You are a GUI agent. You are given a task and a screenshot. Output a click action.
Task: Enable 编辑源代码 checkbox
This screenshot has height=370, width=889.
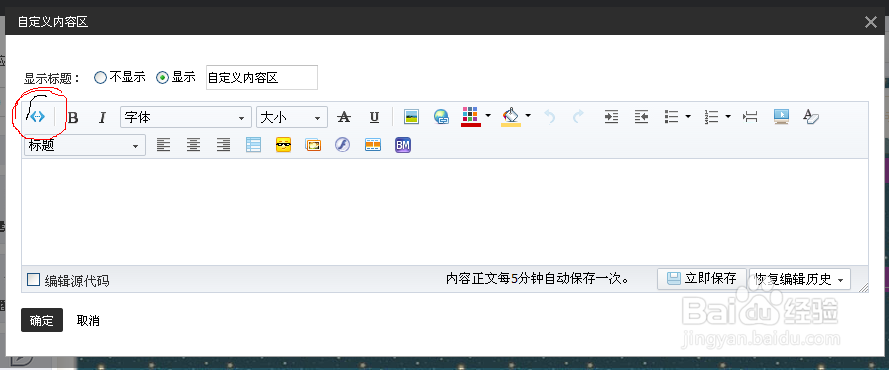point(34,279)
